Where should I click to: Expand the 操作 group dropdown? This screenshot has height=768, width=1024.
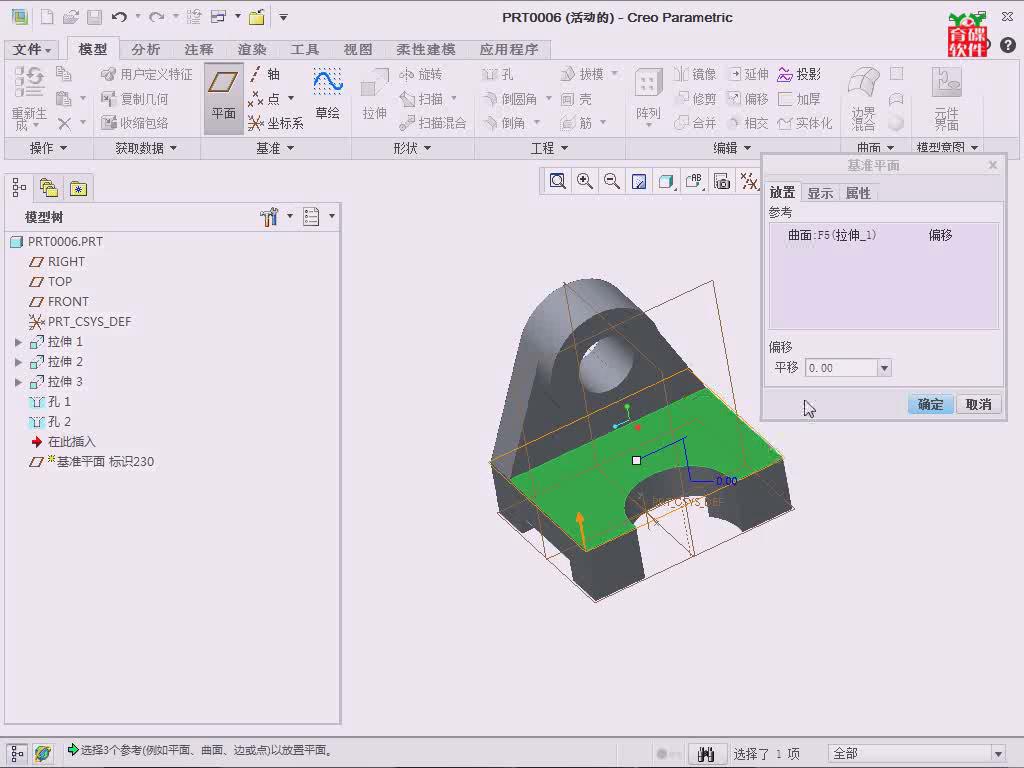click(48, 148)
